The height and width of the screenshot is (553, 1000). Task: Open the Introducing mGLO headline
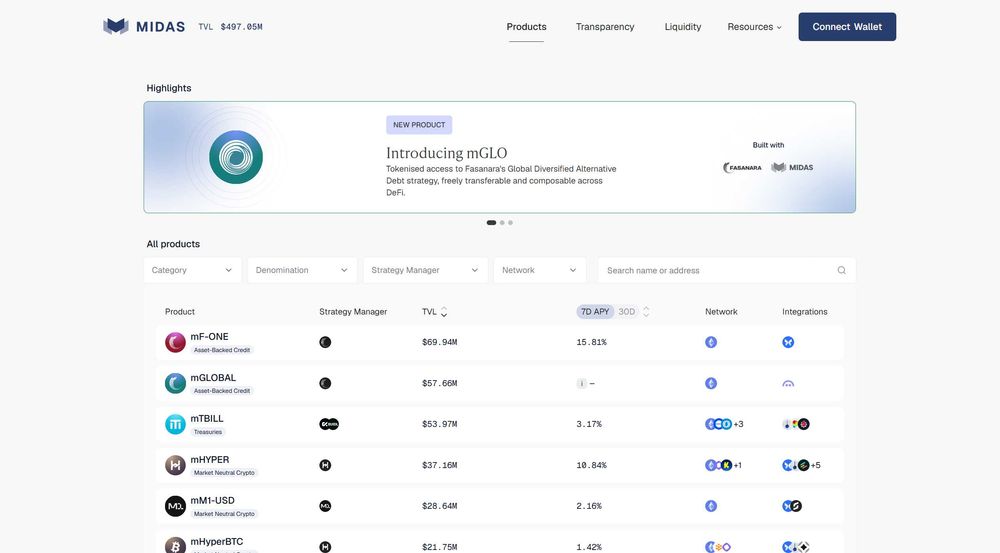pos(446,153)
